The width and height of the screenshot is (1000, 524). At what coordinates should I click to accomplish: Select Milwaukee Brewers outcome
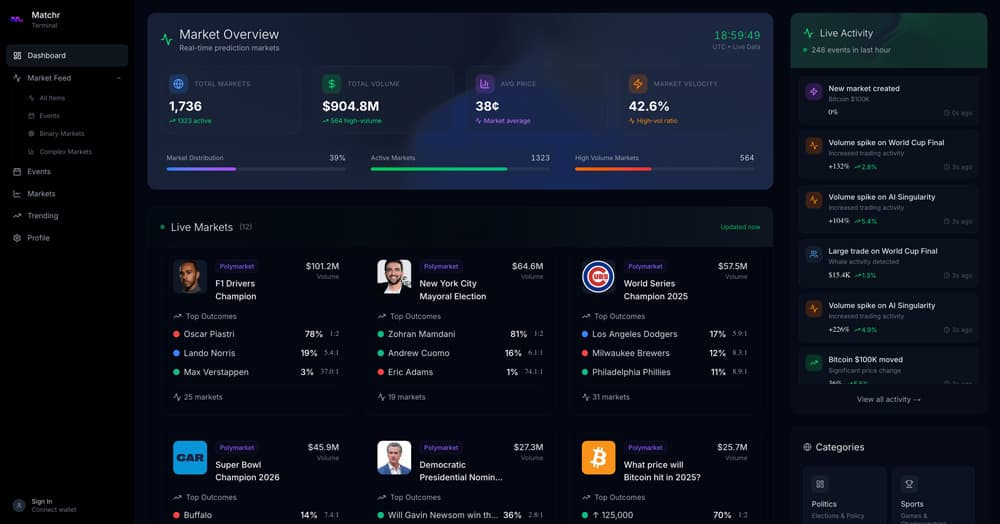coord(664,353)
